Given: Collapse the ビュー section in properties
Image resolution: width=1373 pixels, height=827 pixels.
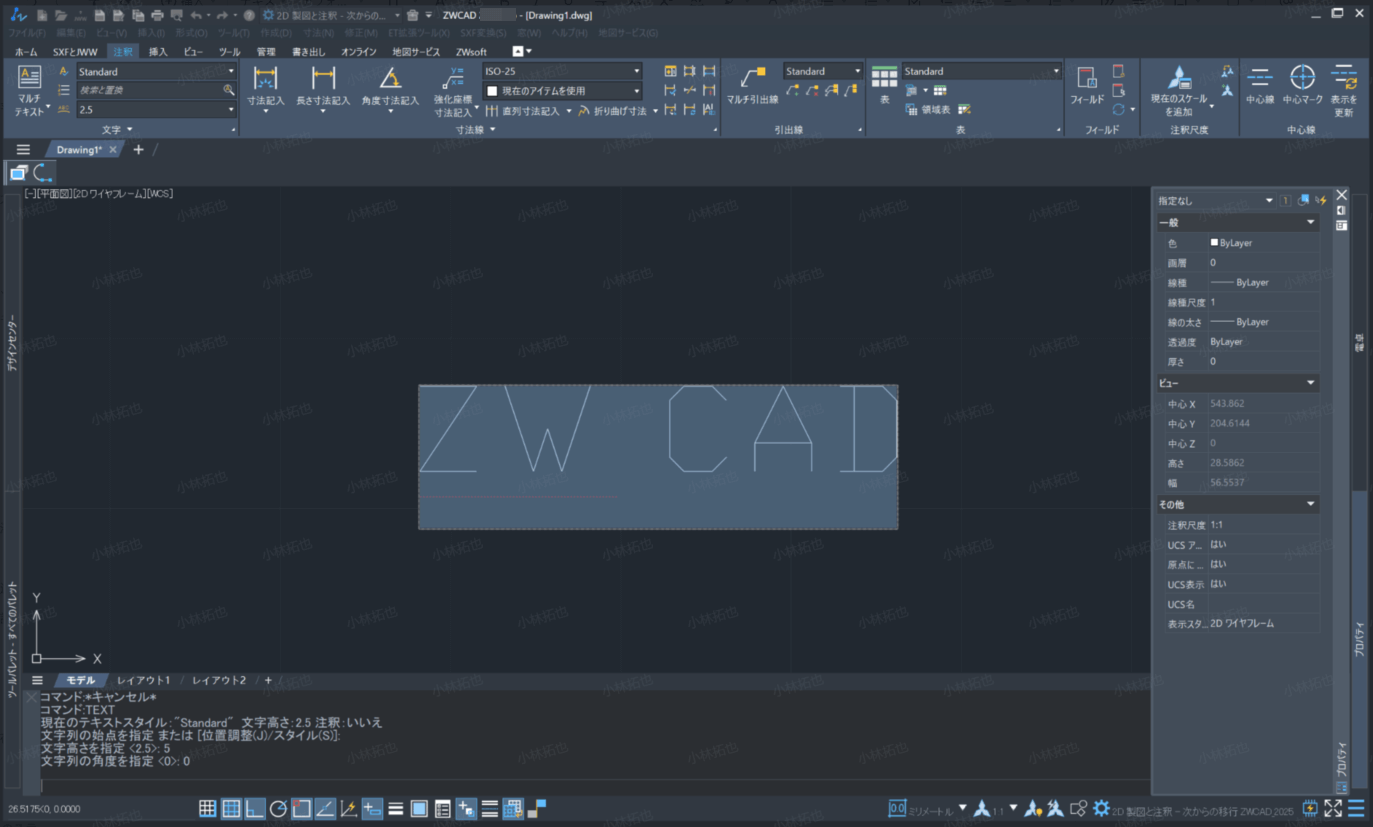Looking at the screenshot, I should (x=1310, y=383).
